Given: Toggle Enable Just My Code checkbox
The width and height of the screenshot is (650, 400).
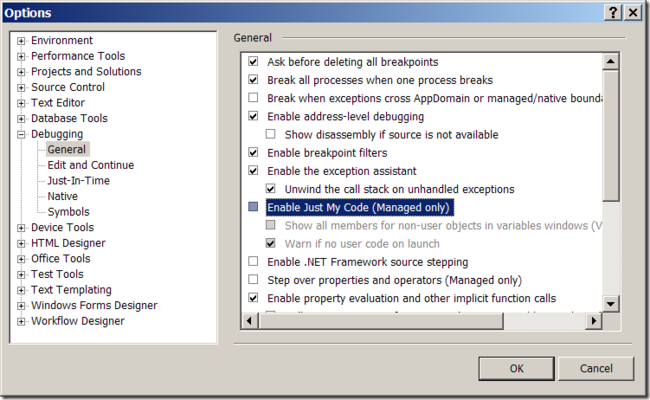Looking at the screenshot, I should pyautogui.click(x=253, y=206).
